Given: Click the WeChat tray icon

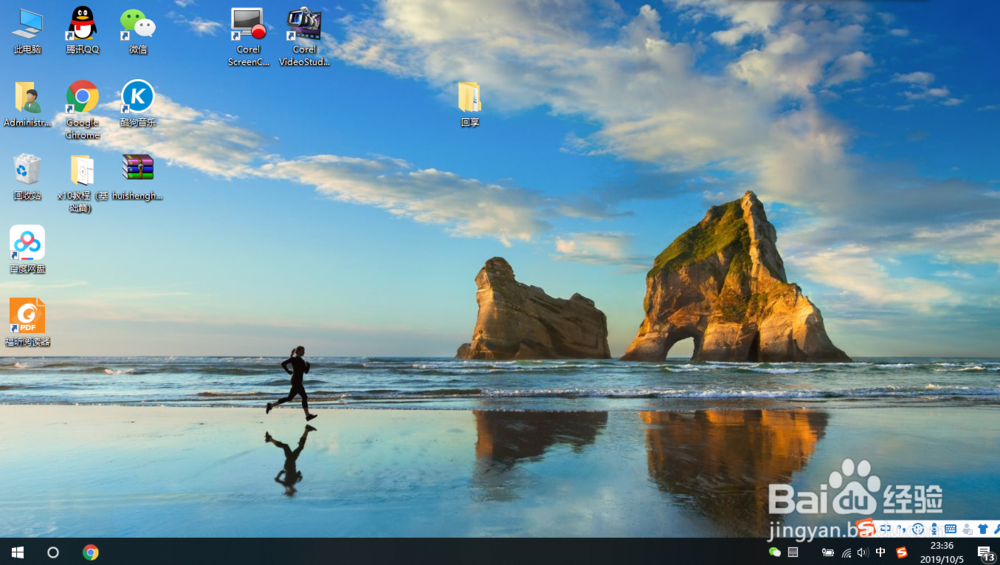Looking at the screenshot, I should point(775,552).
